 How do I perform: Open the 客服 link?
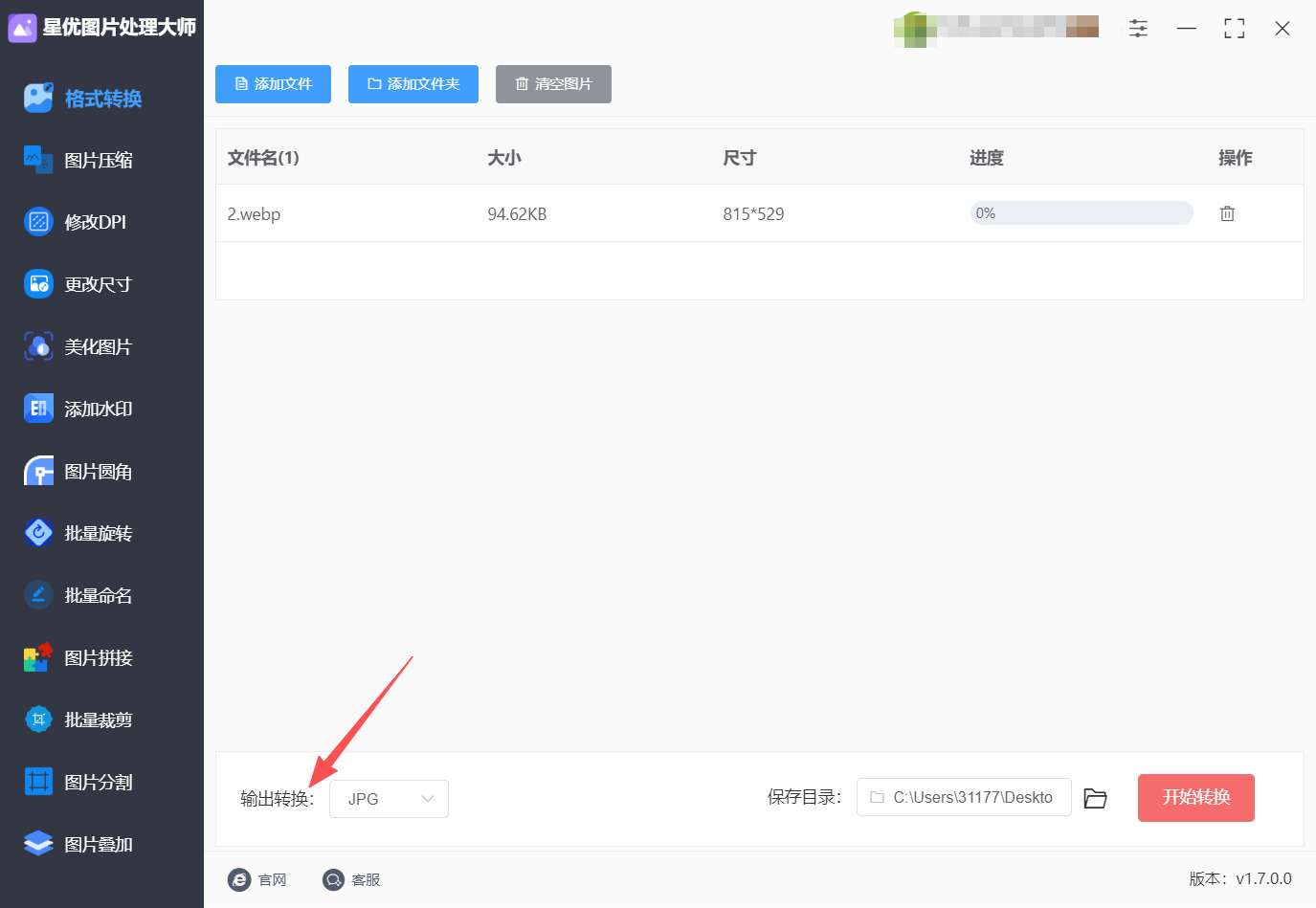pyautogui.click(x=366, y=879)
